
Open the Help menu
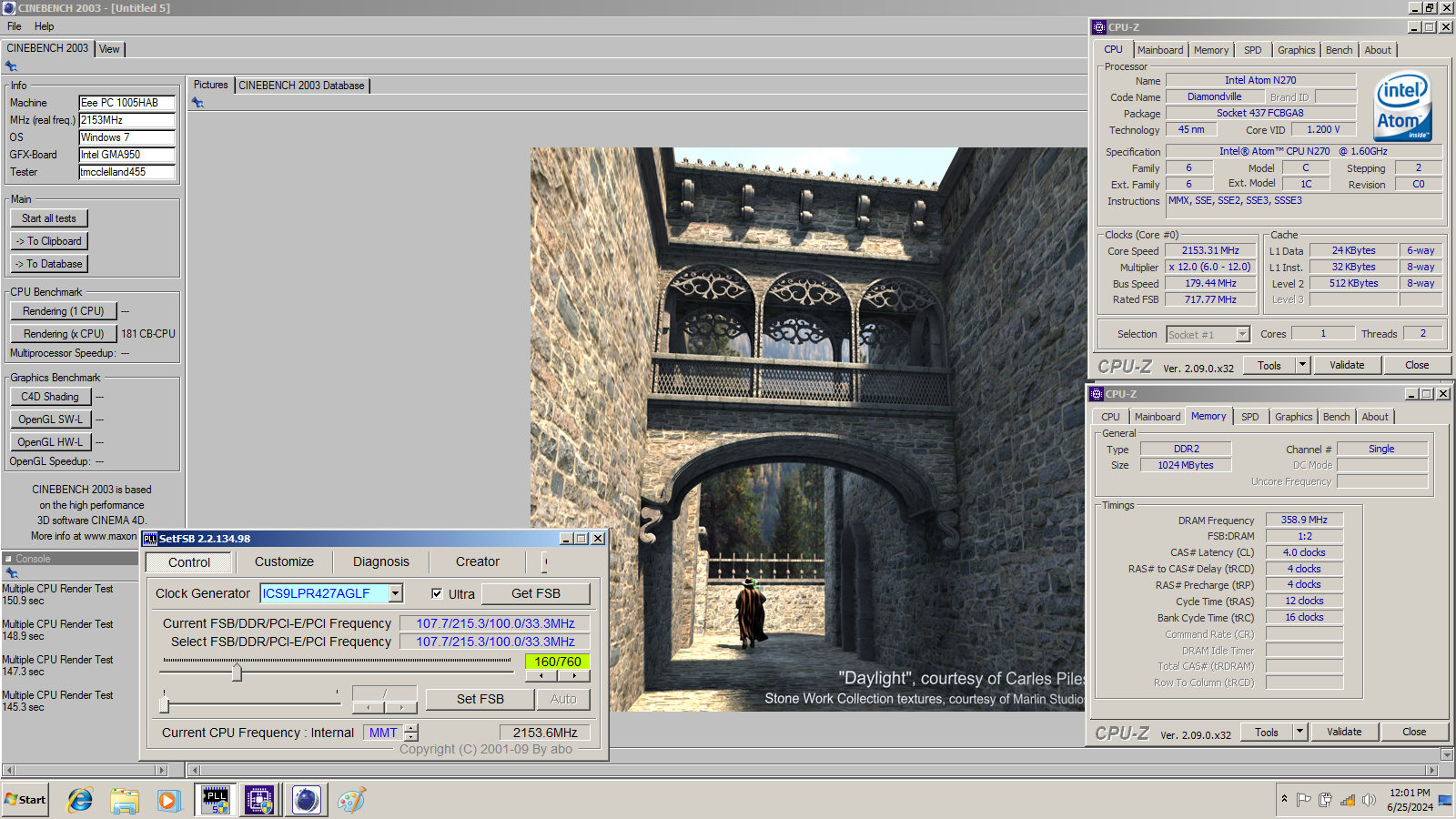(45, 26)
